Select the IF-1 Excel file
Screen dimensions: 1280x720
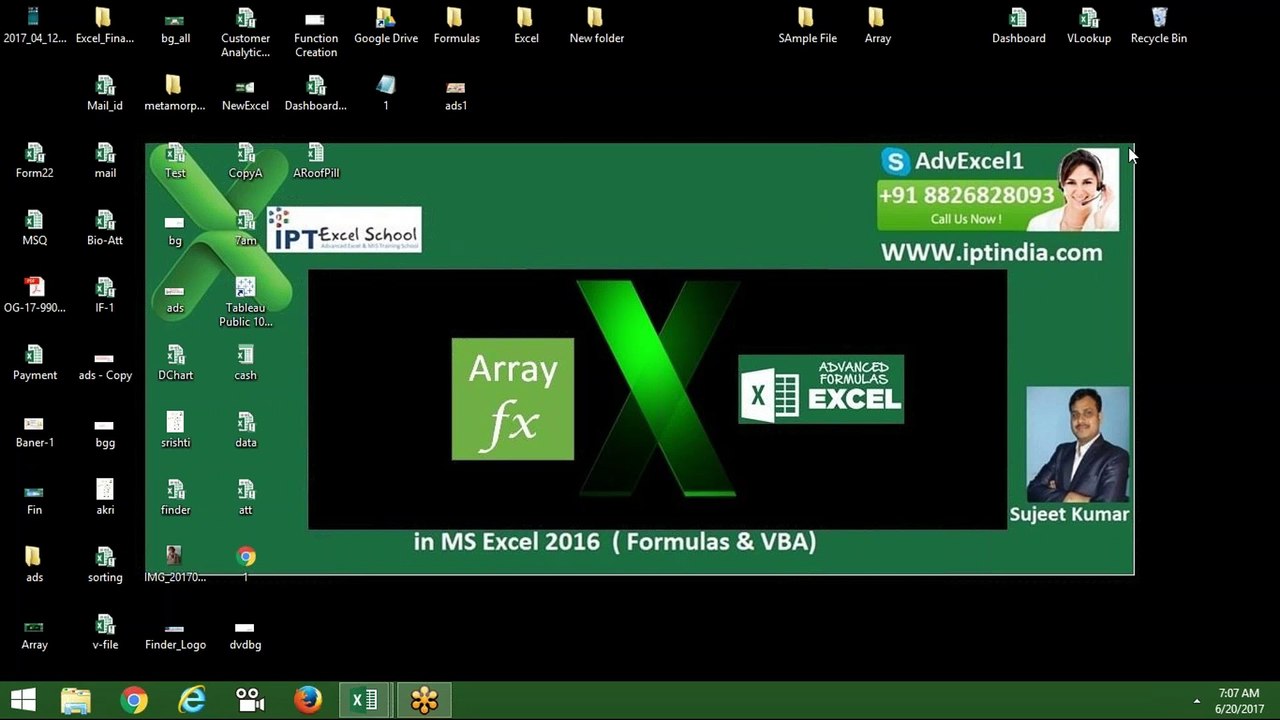pyautogui.click(x=104, y=295)
